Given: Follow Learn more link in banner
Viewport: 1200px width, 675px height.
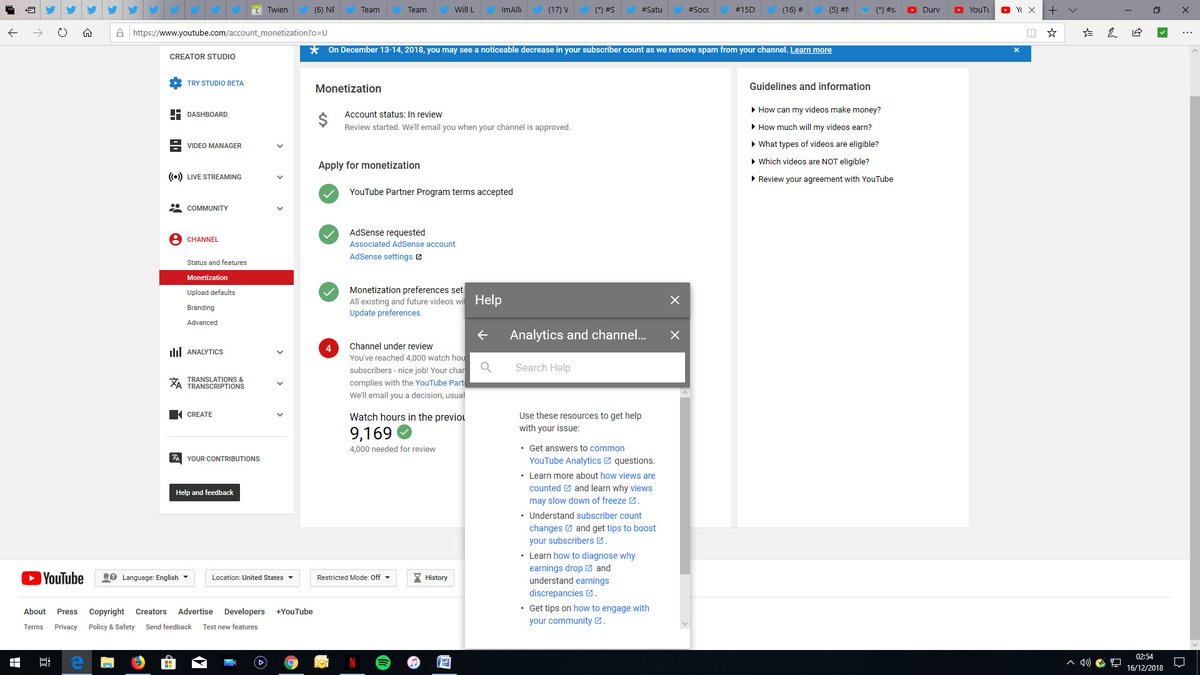Looking at the screenshot, I should (811, 50).
